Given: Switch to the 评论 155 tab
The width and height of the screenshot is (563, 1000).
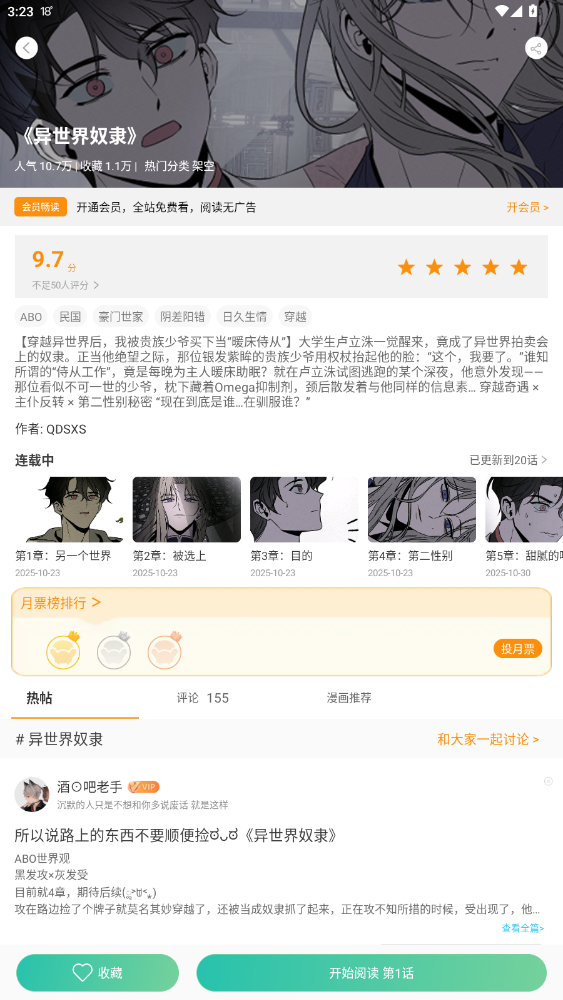Looking at the screenshot, I should 203,698.
